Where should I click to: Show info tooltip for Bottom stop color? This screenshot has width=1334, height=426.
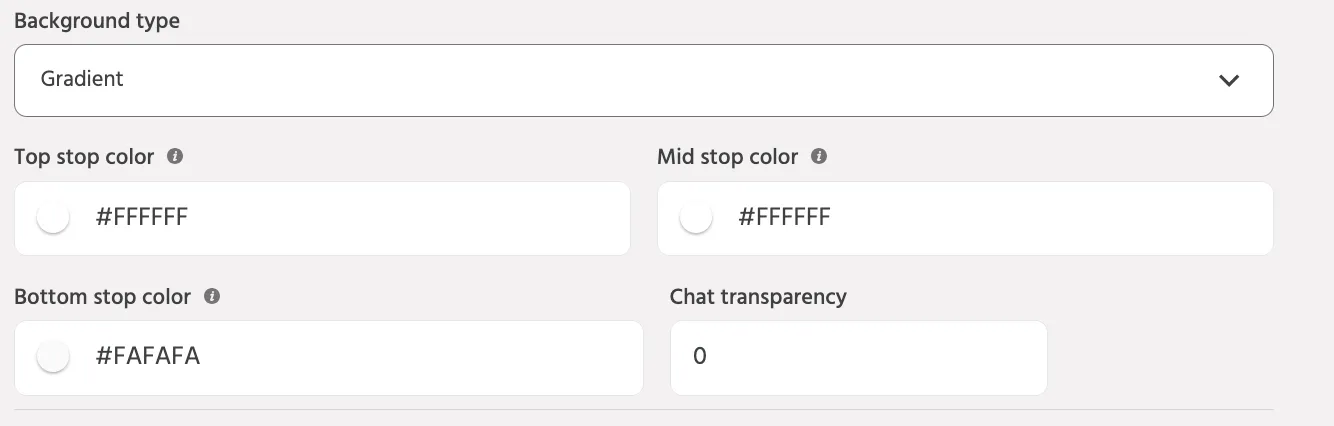coord(211,297)
